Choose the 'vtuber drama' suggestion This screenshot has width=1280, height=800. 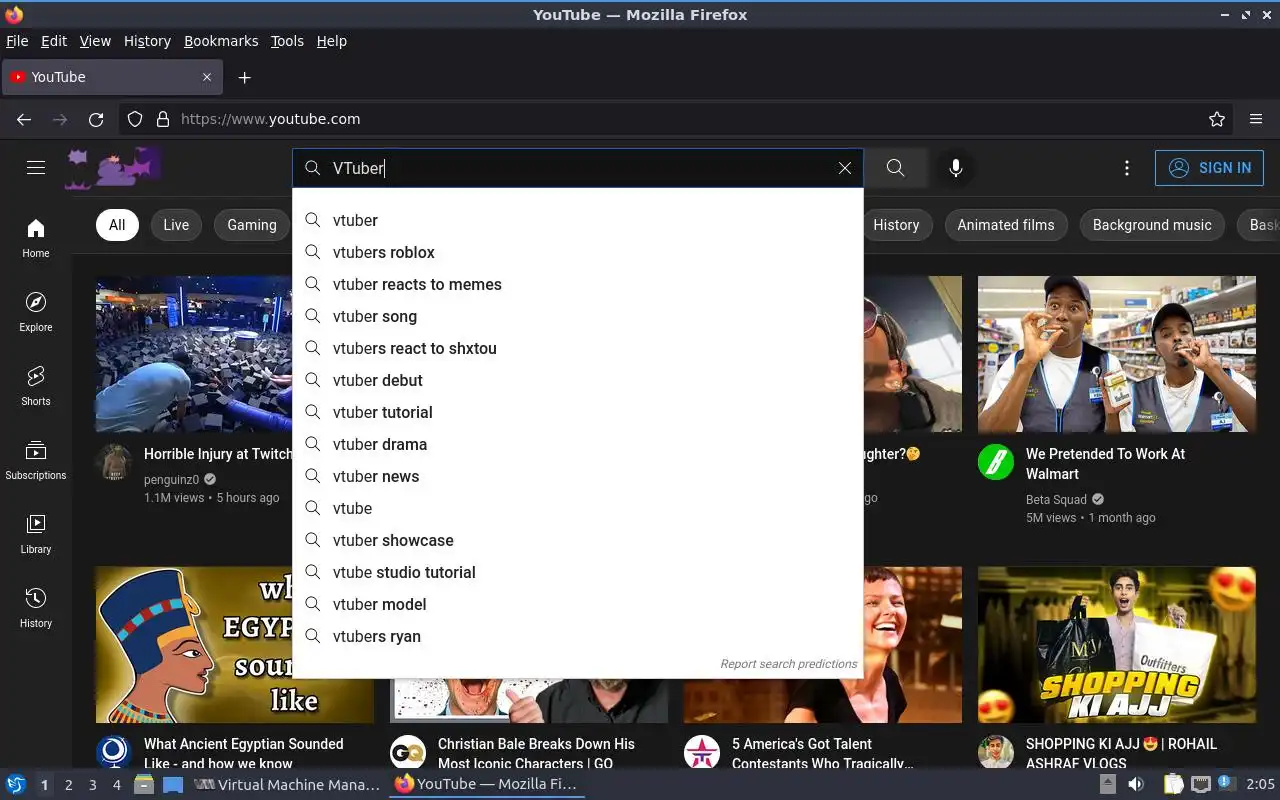578,444
